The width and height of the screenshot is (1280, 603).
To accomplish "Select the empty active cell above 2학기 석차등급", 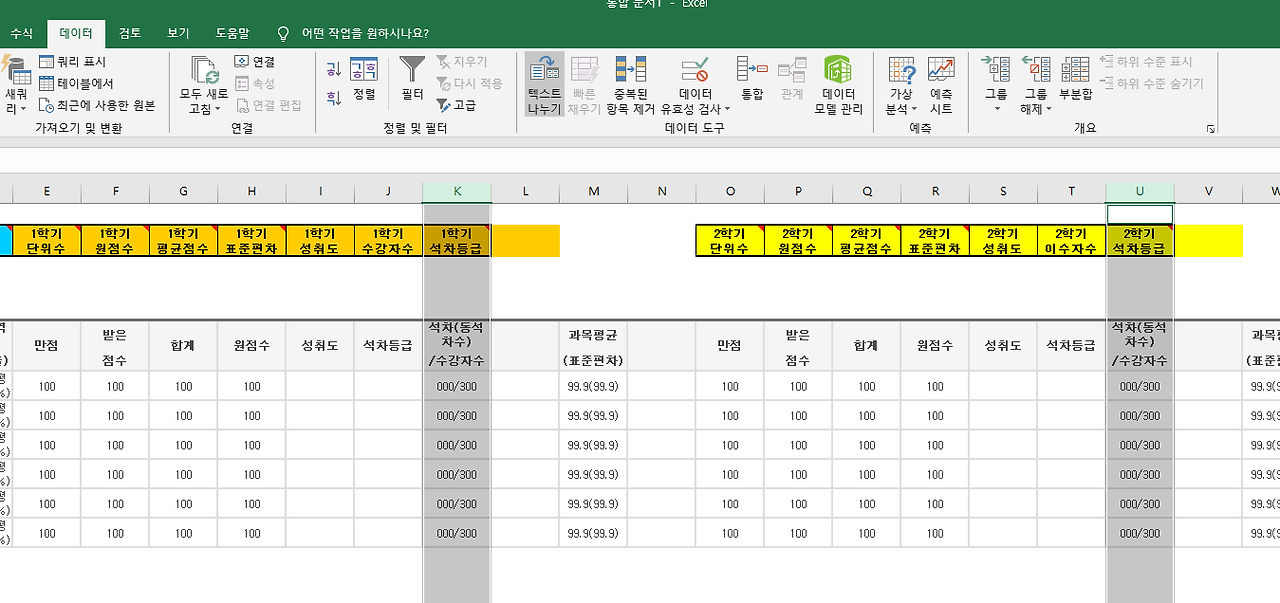I will tap(1140, 214).
